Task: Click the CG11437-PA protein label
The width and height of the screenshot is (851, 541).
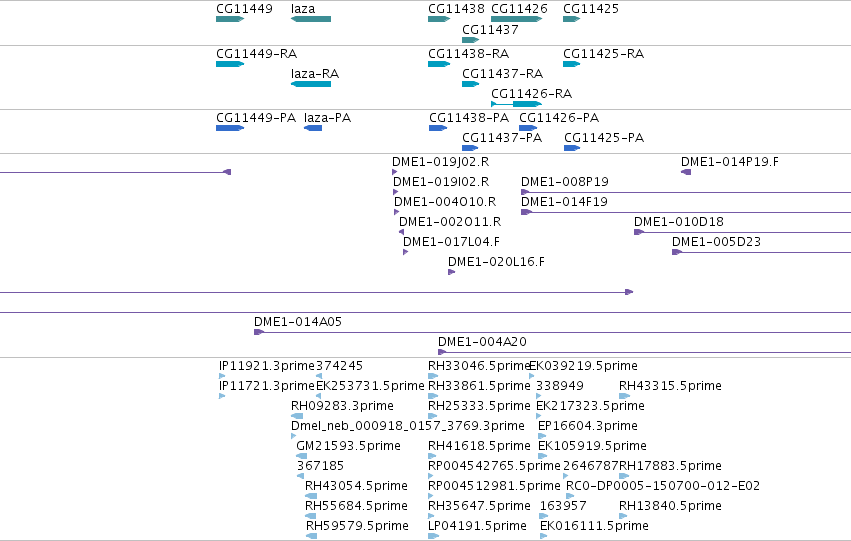Action: (x=502, y=138)
